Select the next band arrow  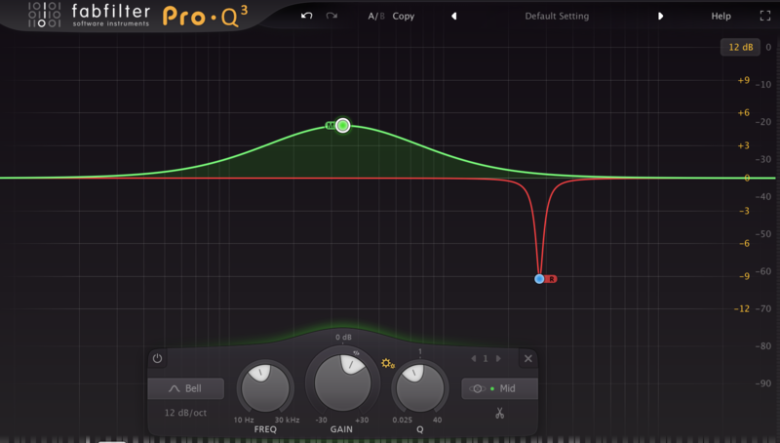[498, 358]
